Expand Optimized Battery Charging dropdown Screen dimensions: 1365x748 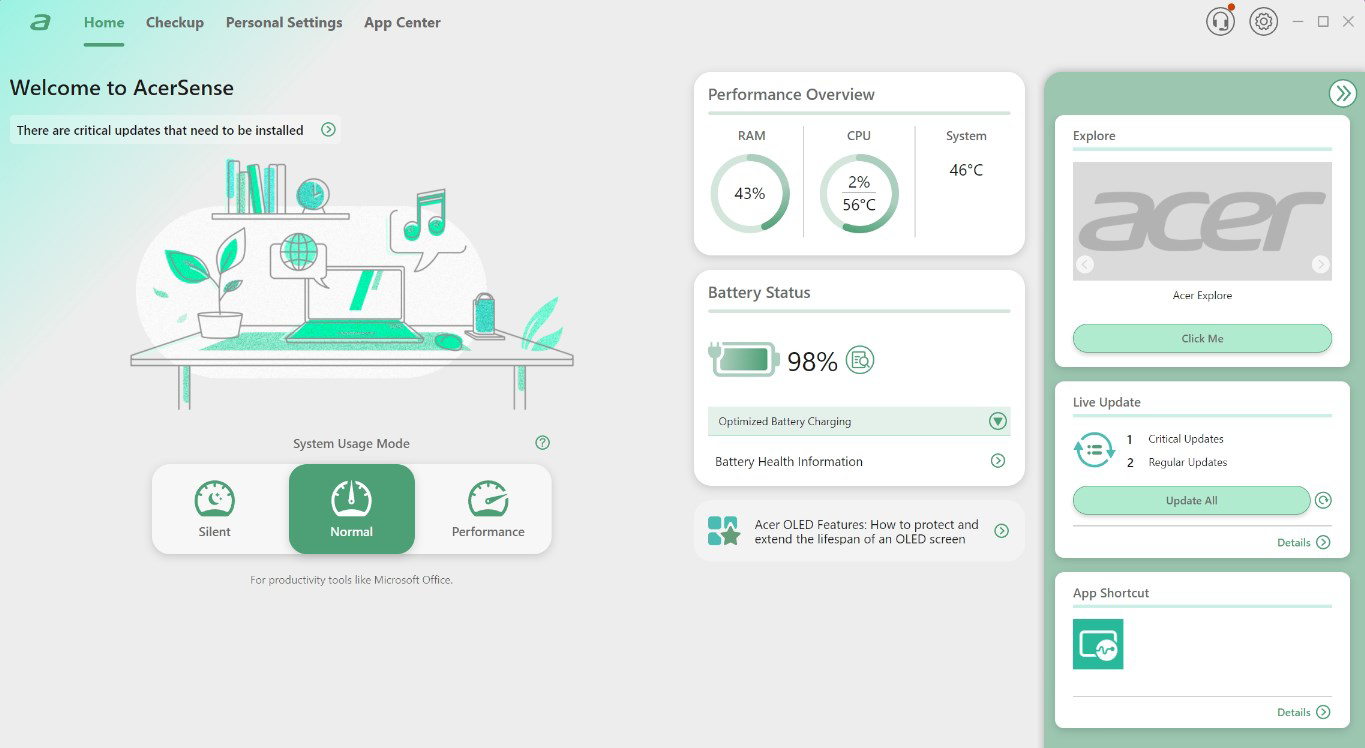[x=997, y=421]
